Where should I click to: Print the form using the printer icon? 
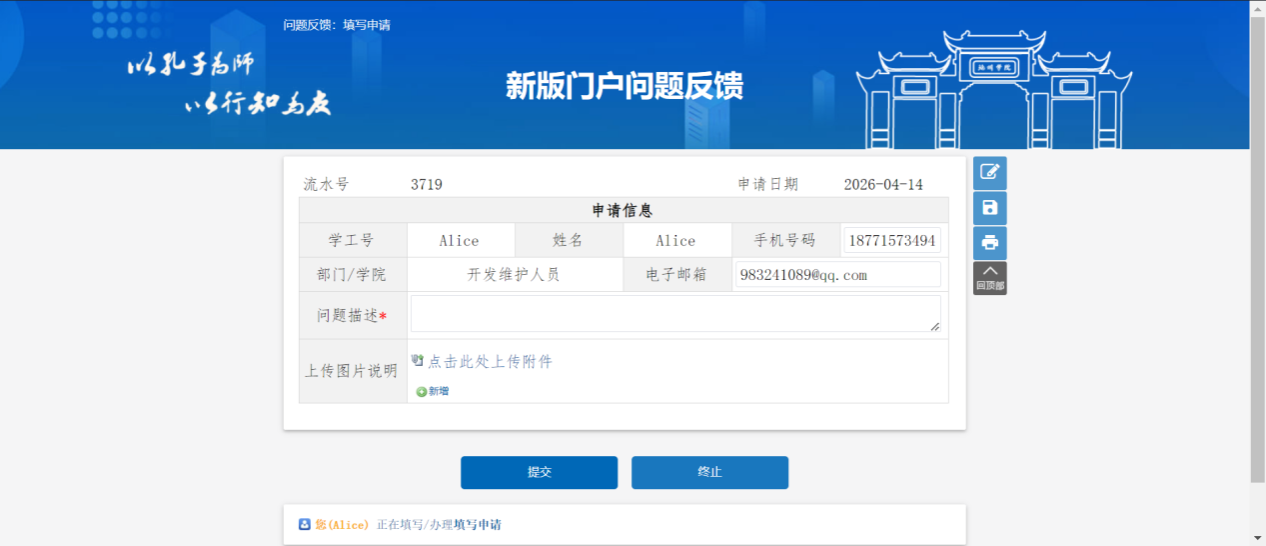coord(989,243)
